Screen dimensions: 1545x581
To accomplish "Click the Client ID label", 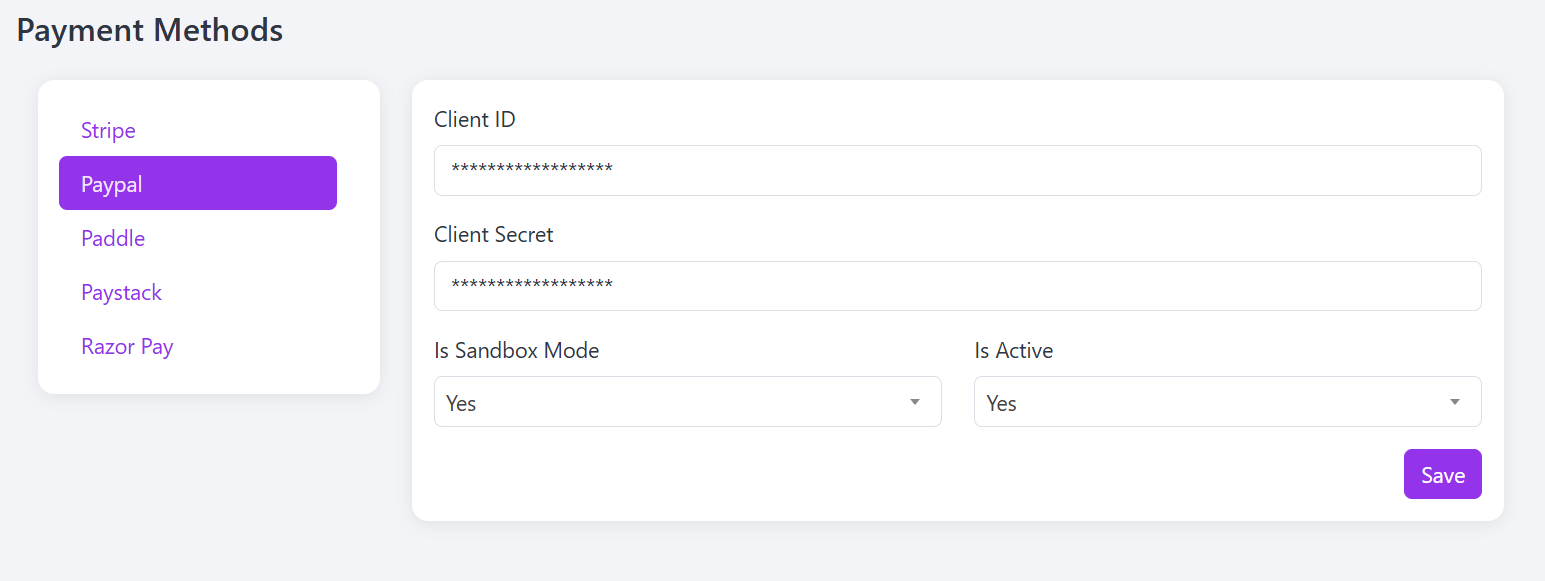I will (475, 119).
